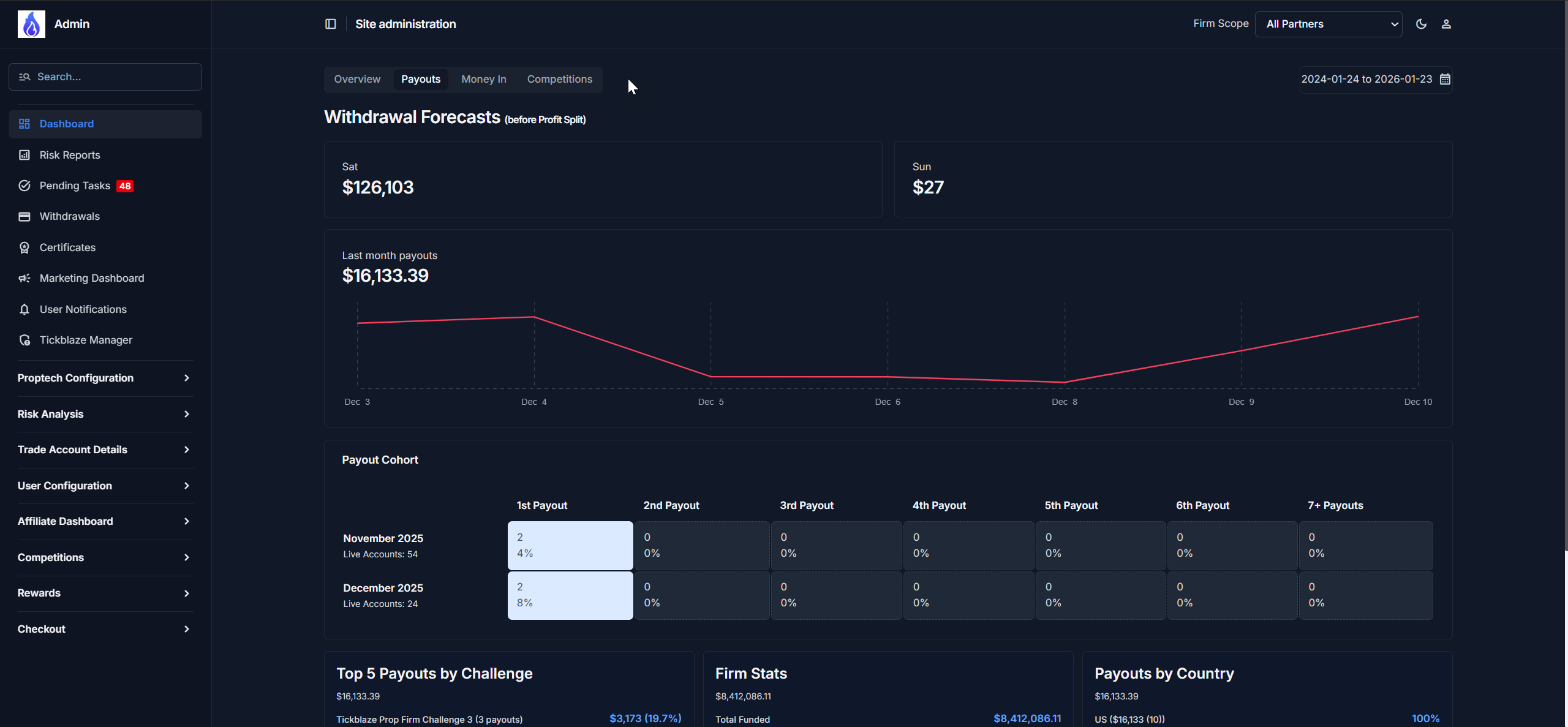
Task: Click the Tickblaze Manager icon
Action: (x=24, y=340)
